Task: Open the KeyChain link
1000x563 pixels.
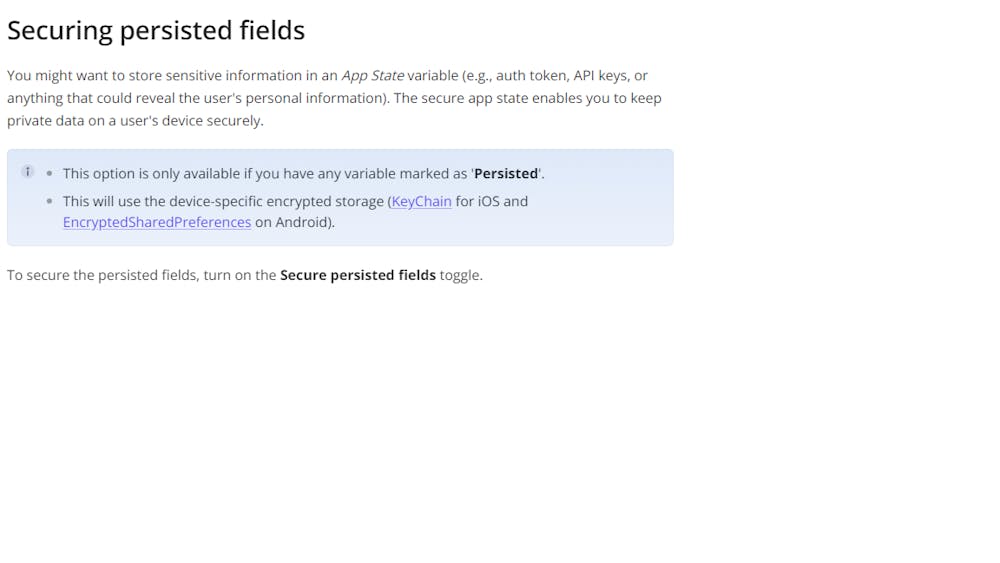Action: [421, 201]
